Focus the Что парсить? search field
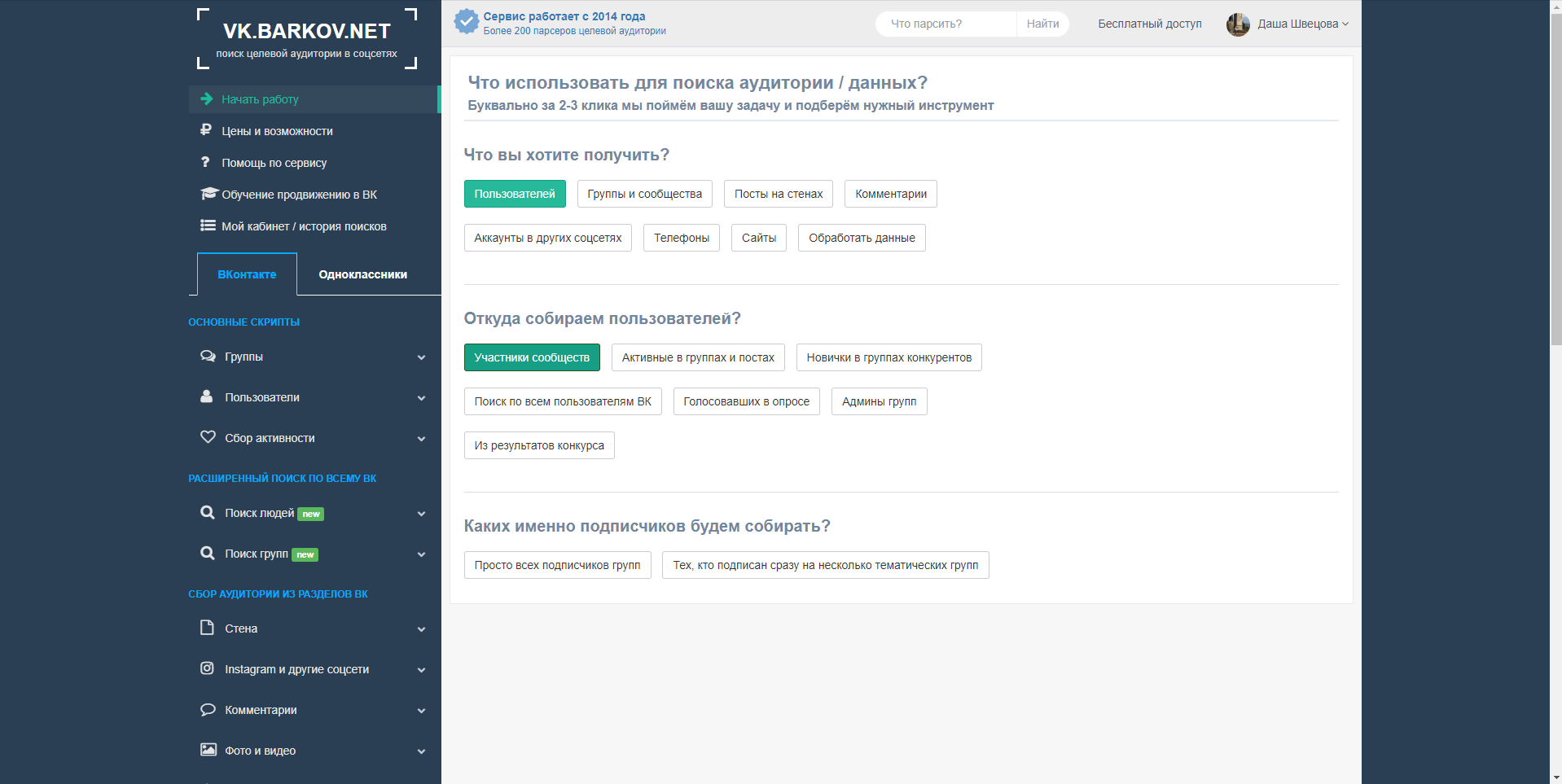 [946, 24]
